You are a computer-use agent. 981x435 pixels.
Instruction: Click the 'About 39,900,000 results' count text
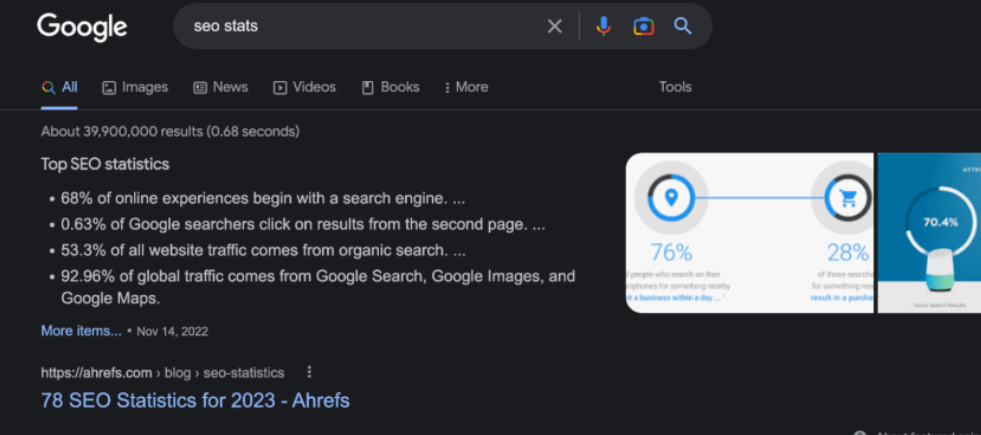[x=170, y=131]
